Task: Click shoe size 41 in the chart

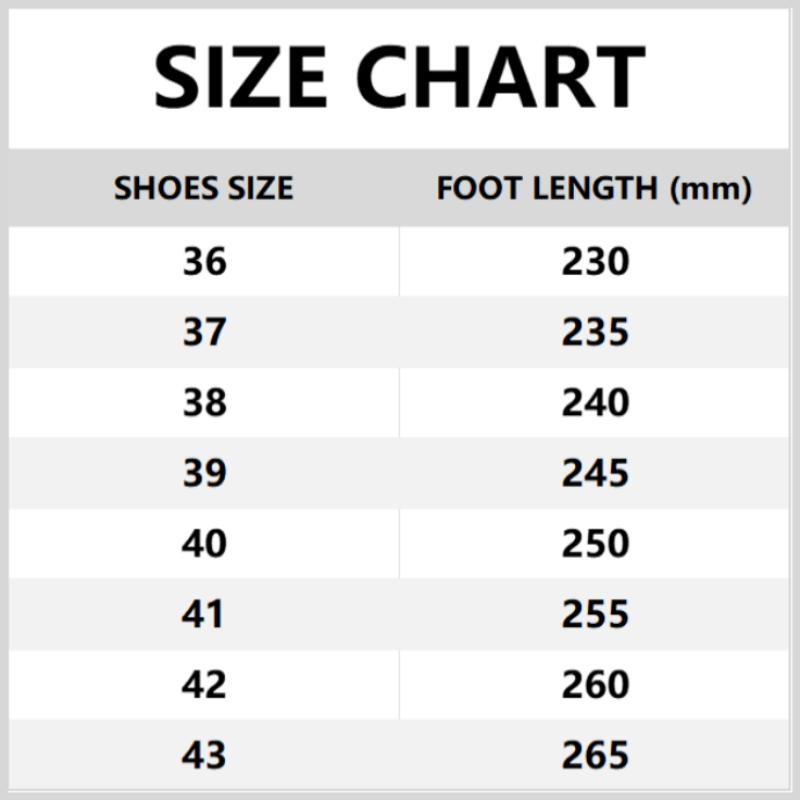Action: point(204,614)
